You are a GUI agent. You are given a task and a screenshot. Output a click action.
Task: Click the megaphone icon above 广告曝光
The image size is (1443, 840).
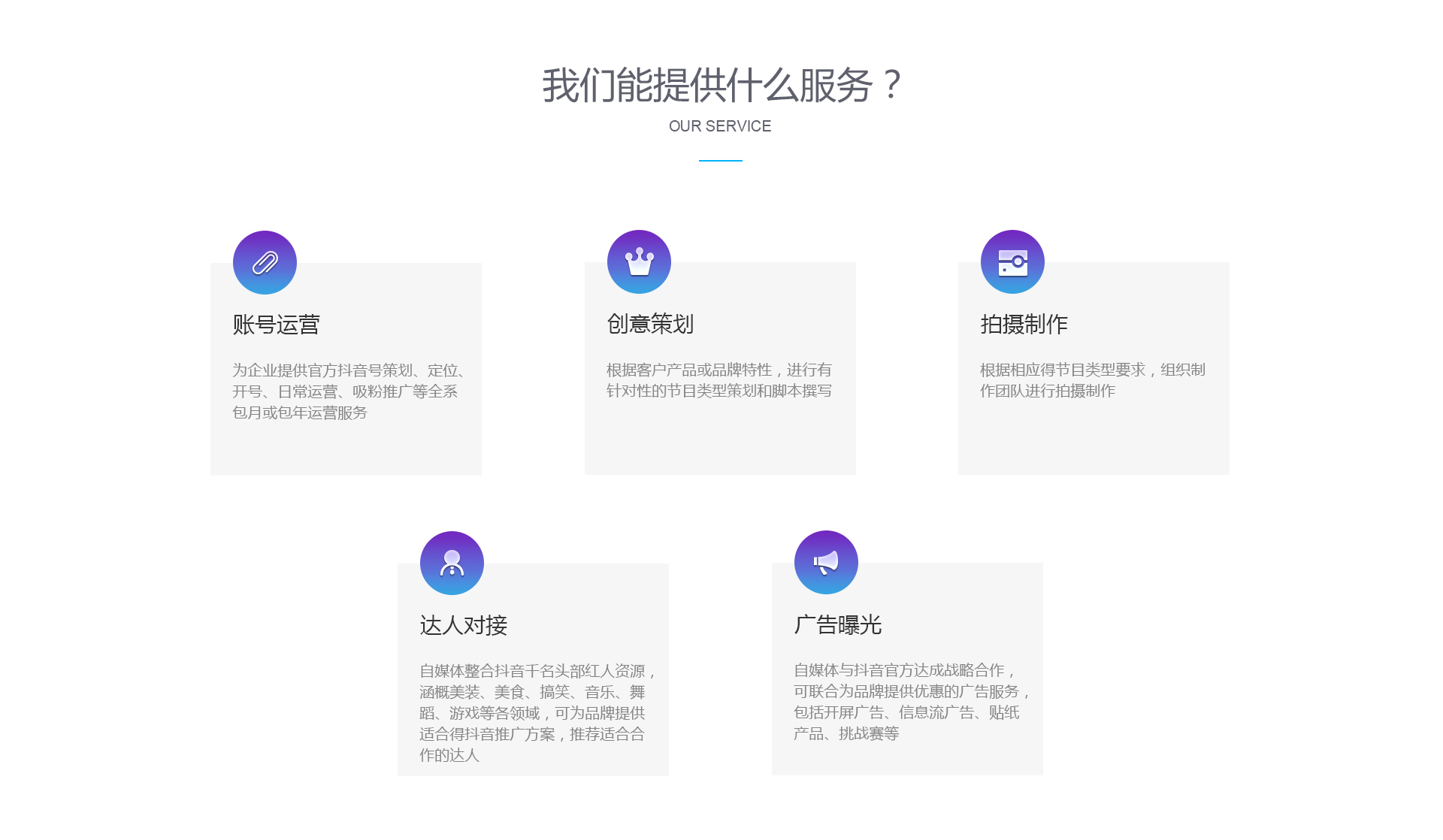(826, 562)
